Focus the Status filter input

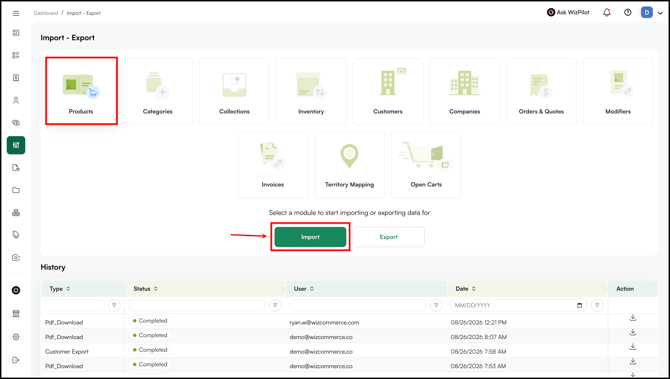197,305
